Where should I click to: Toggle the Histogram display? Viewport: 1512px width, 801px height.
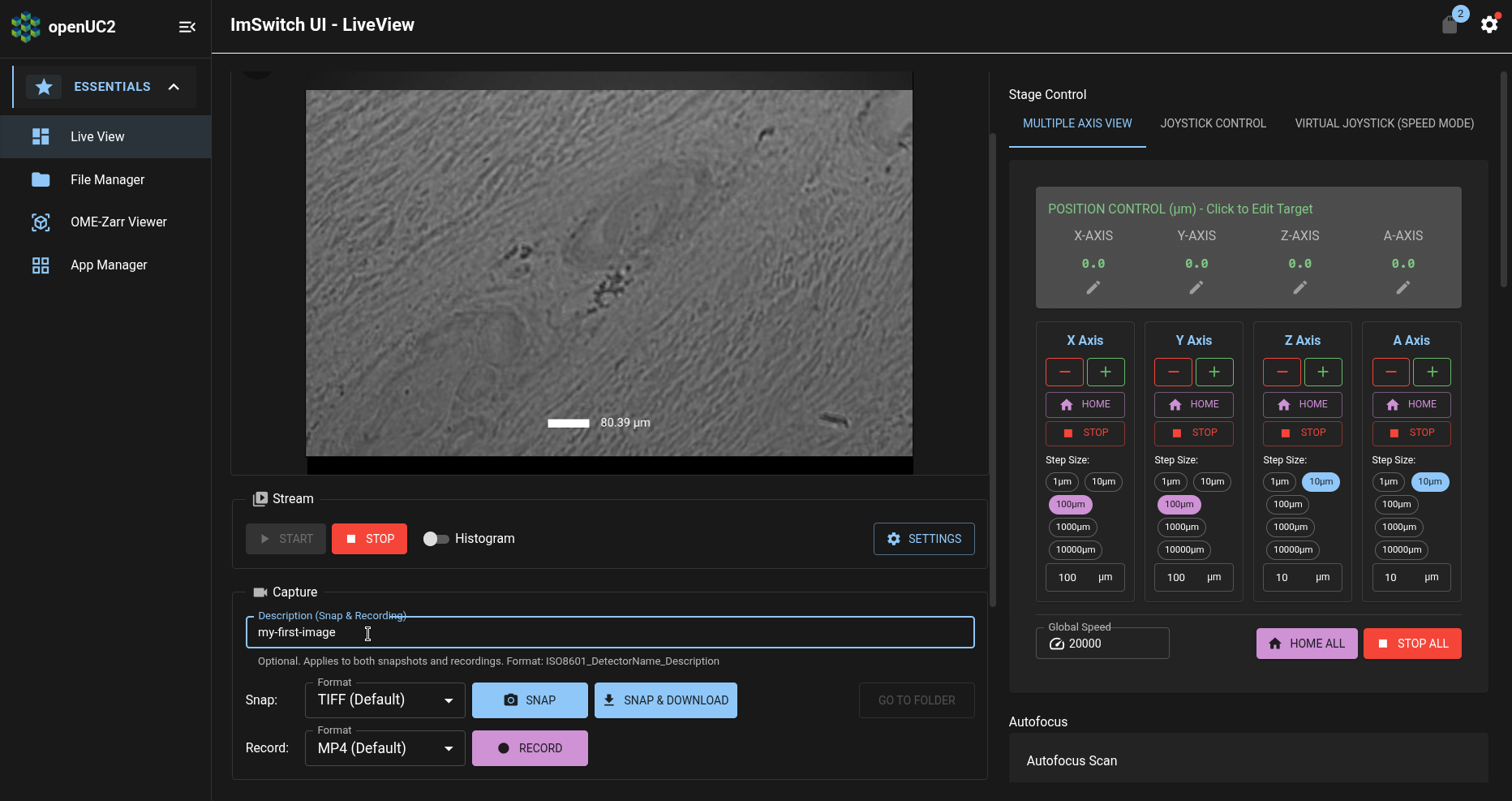(436, 538)
